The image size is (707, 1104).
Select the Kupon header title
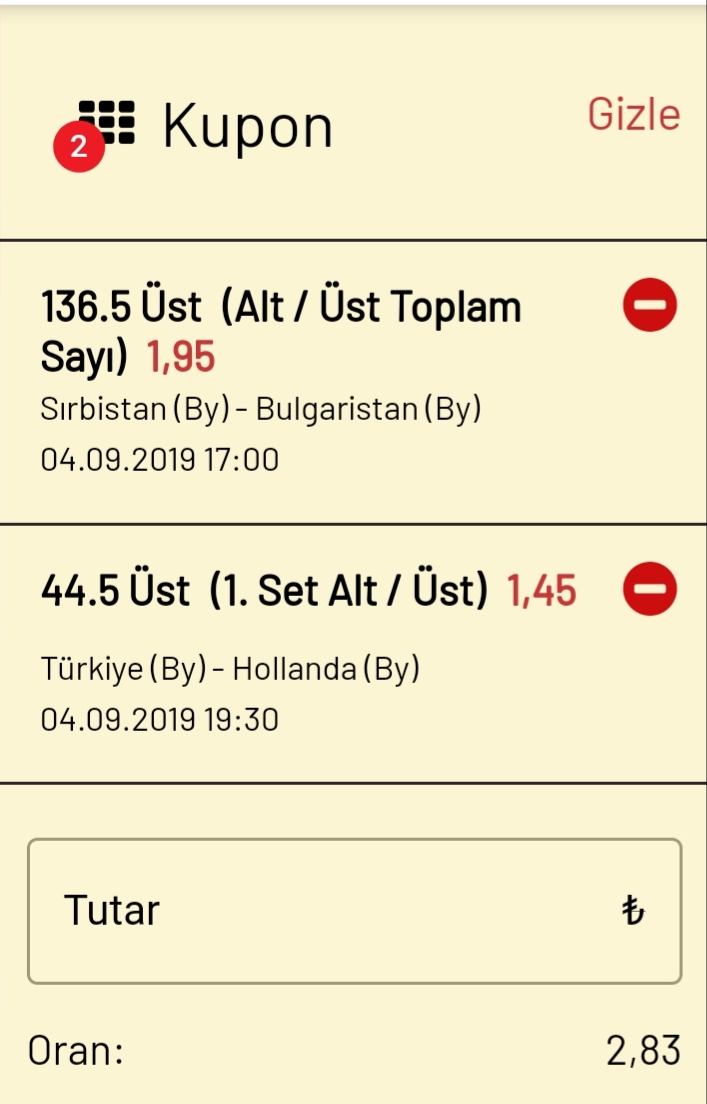[247, 127]
